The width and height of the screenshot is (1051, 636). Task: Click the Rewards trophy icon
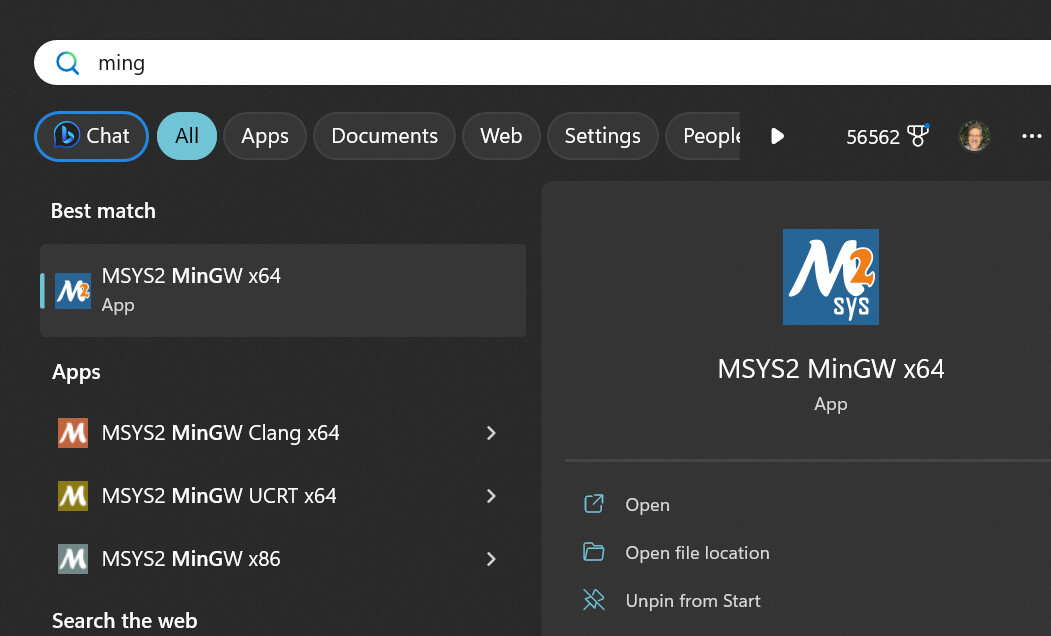pyautogui.click(x=918, y=135)
